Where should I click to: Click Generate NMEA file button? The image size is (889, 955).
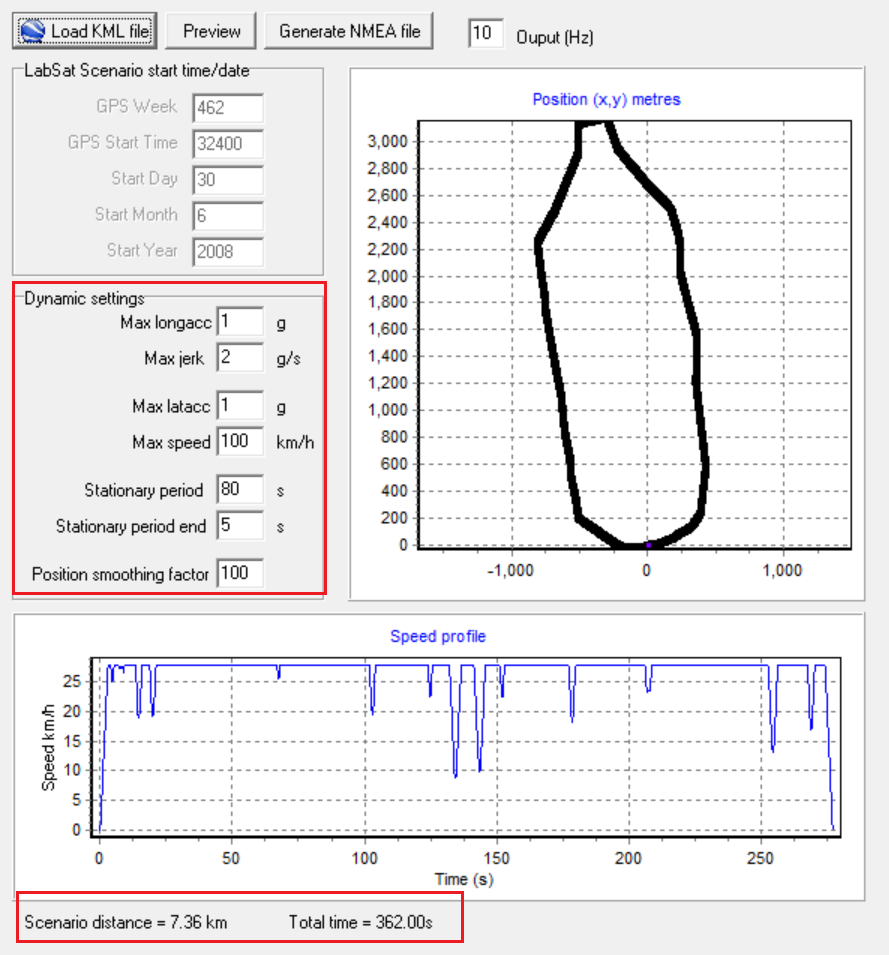(x=349, y=31)
